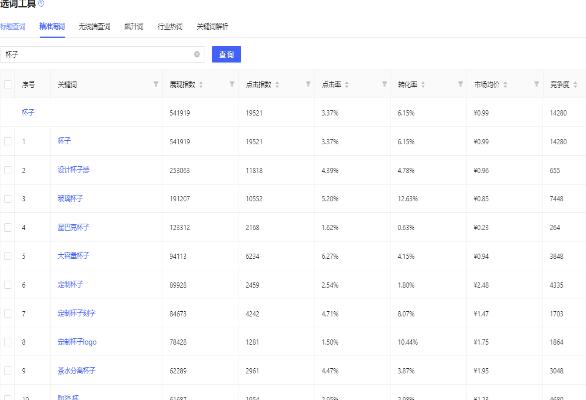
Task: Check the box for row 6 定制杯子
Action: [8, 285]
